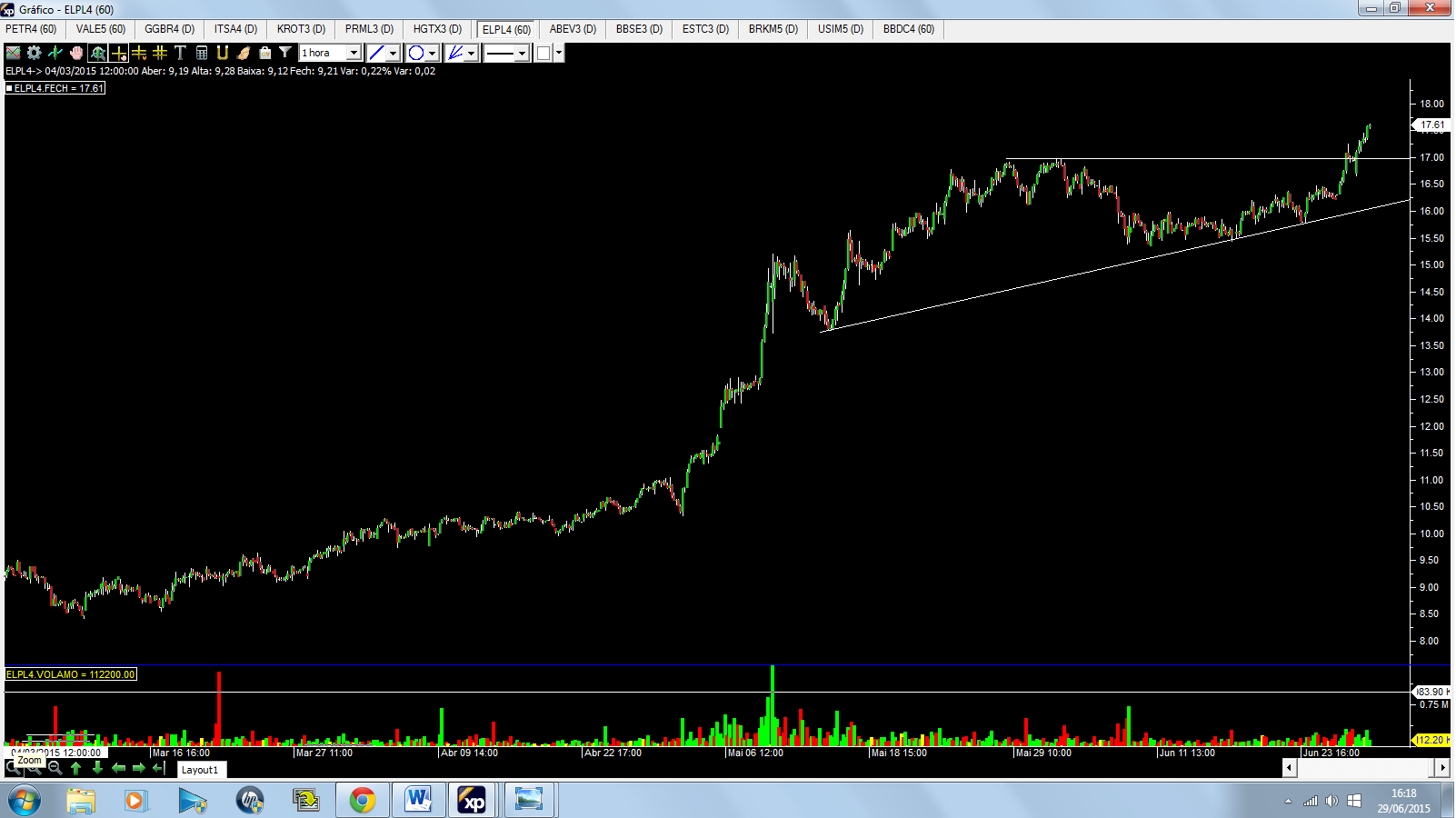Click the yellow grid lines tool
Viewport: 1456px width, 818px height.
[x=160, y=53]
